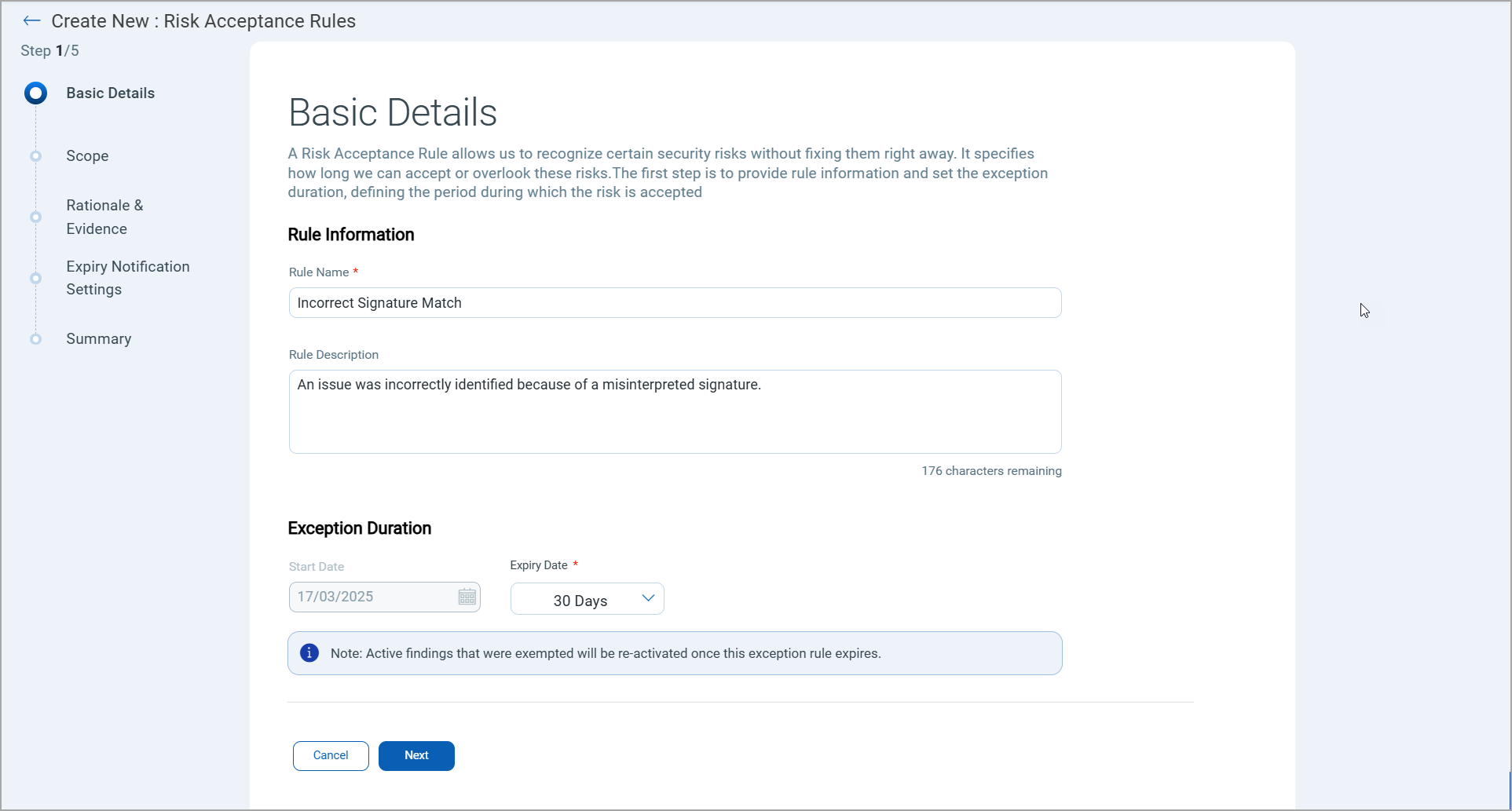Click inside the Rule Description textarea
1512x811 pixels.
click(675, 411)
